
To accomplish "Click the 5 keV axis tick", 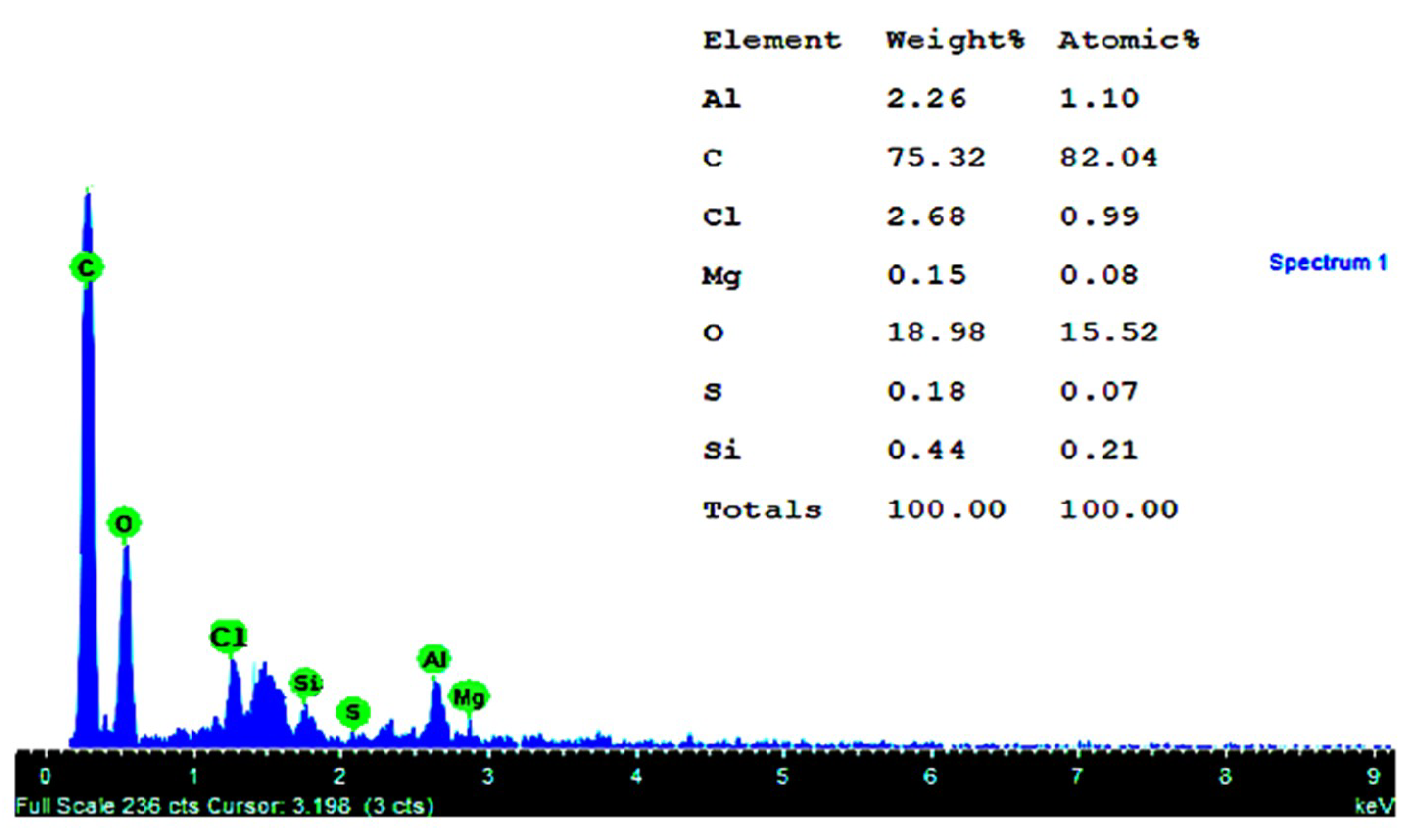I will pos(782,777).
